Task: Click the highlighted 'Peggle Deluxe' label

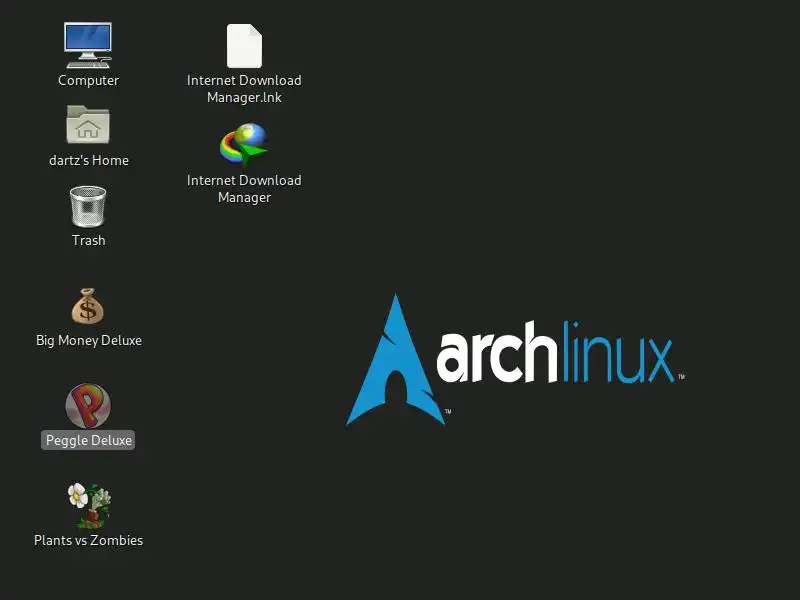Action: coord(88,440)
